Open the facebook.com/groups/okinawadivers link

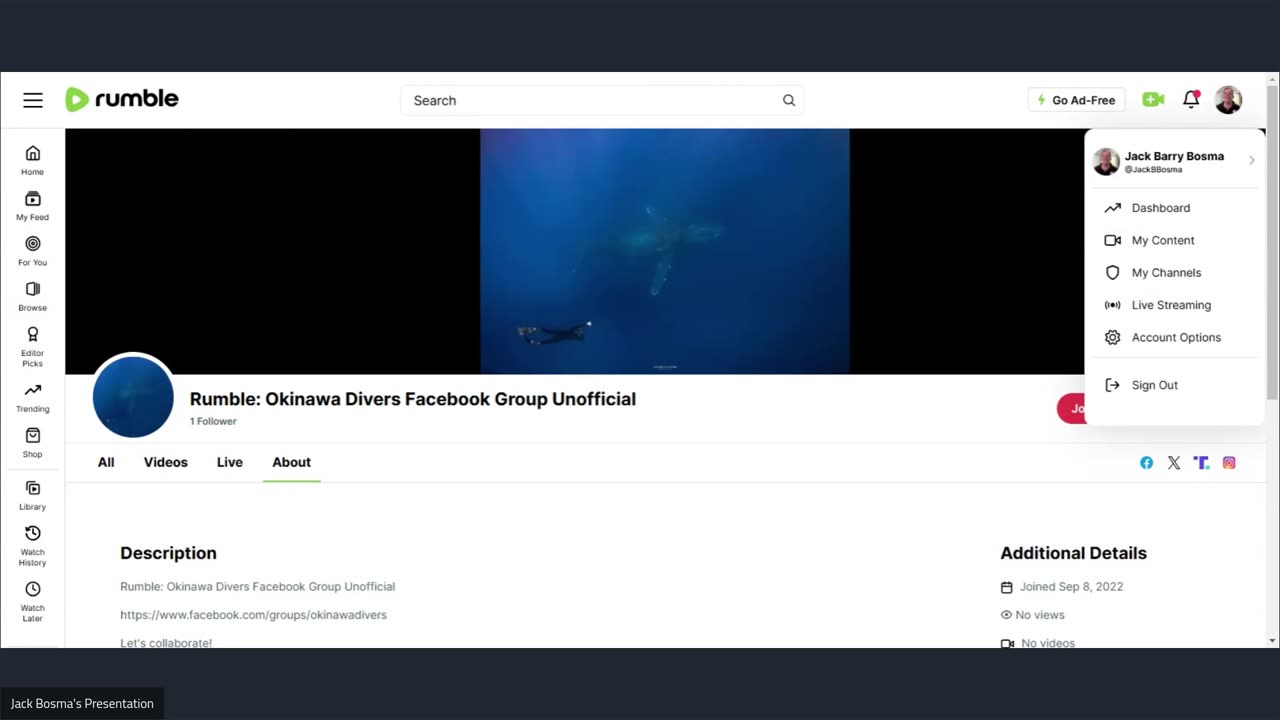tap(253, 615)
